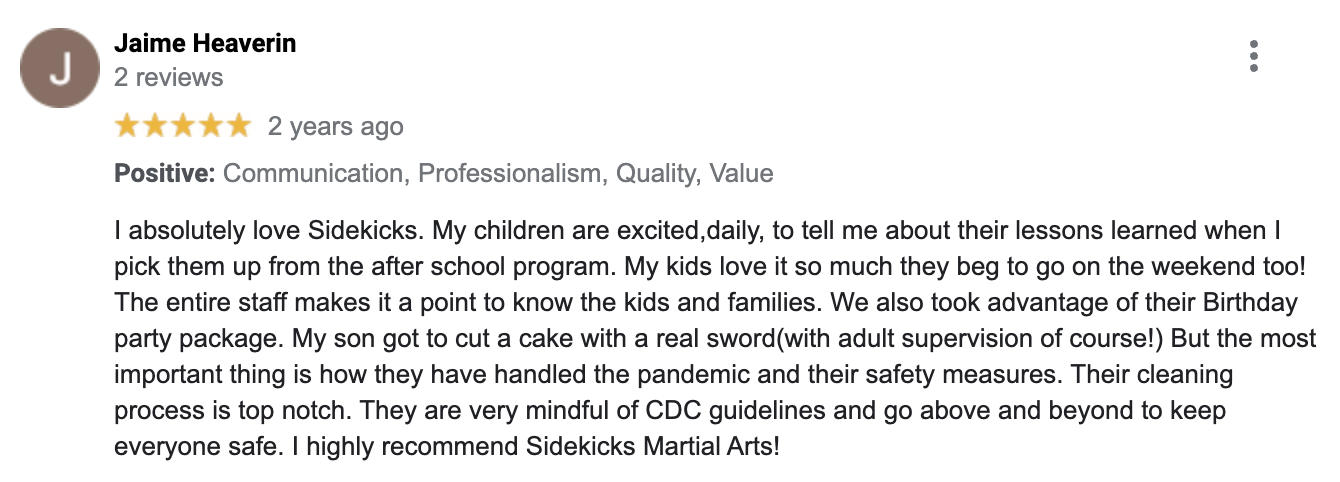
Task: Click "Sidekicks Martial Arts!" at review end
Action: (652, 446)
